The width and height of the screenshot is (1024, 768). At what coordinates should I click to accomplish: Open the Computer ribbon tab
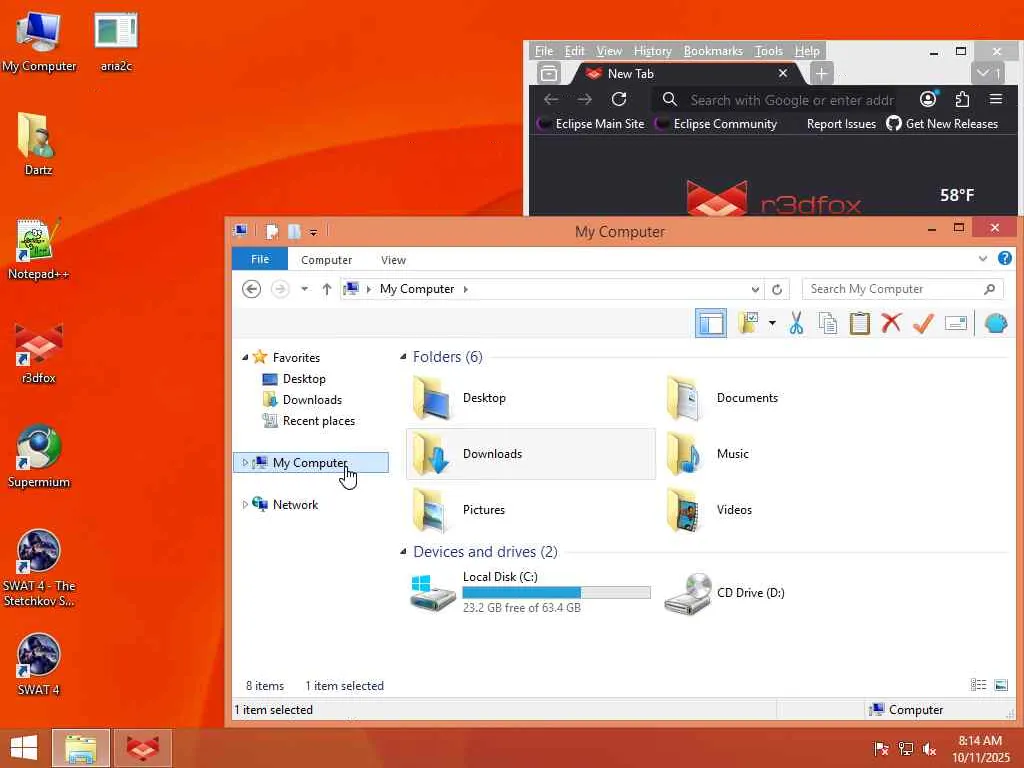point(327,260)
